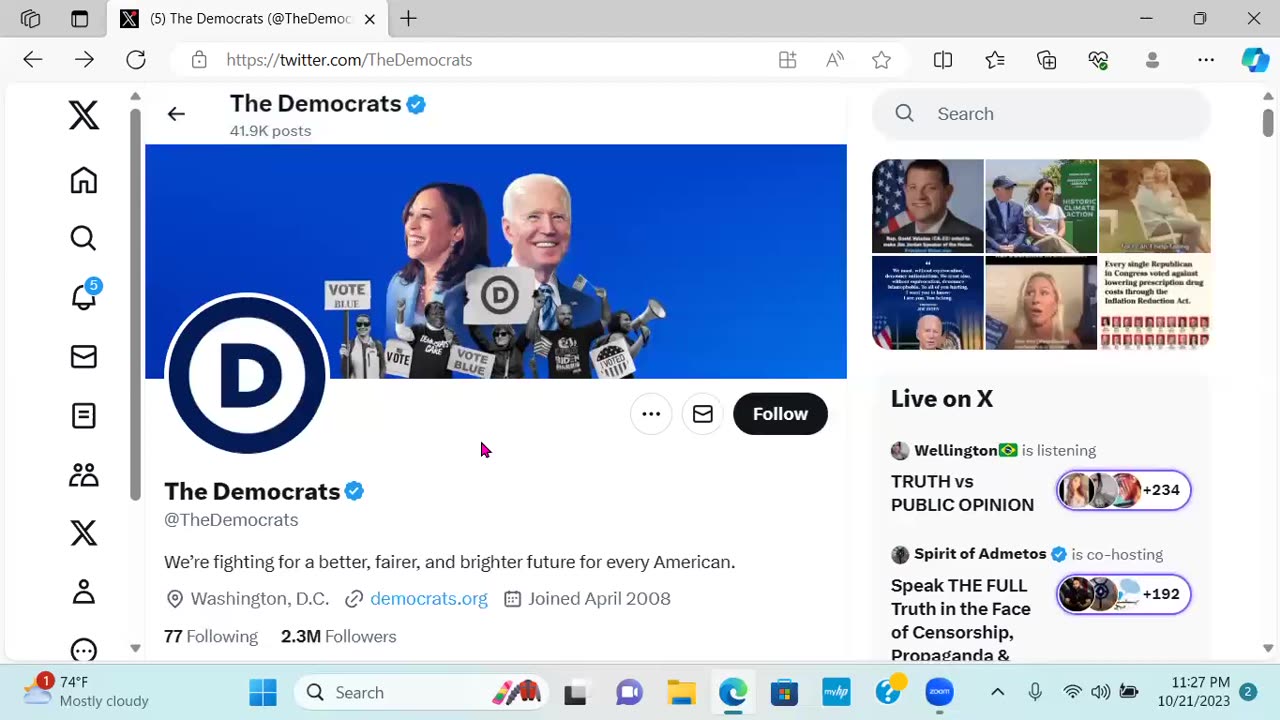Image resolution: width=1280 pixels, height=720 pixels.
Task: Go to Home in the sidebar
Action: [x=84, y=180]
